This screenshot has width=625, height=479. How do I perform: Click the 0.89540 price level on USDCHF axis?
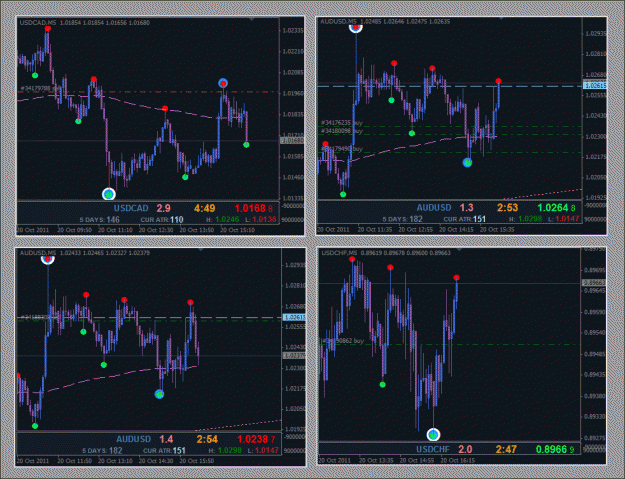[594, 332]
